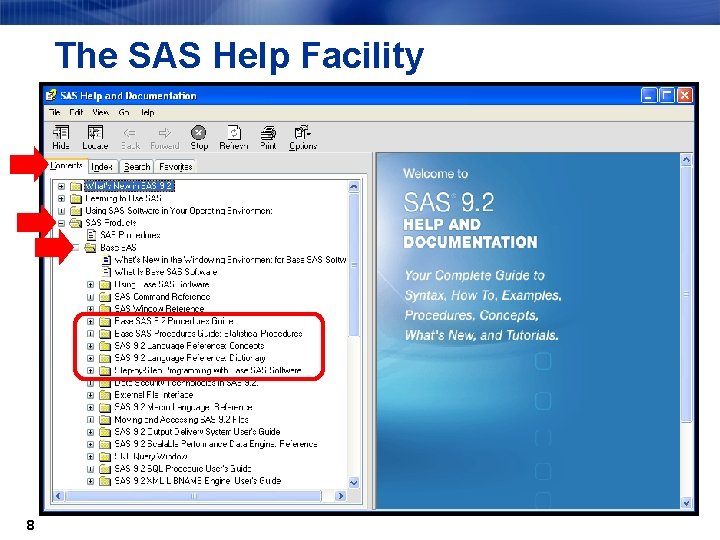The width and height of the screenshot is (720, 540).
Task: Click the SAS Help and Documentation title bar icon
Action: pyautogui.click(x=51, y=95)
